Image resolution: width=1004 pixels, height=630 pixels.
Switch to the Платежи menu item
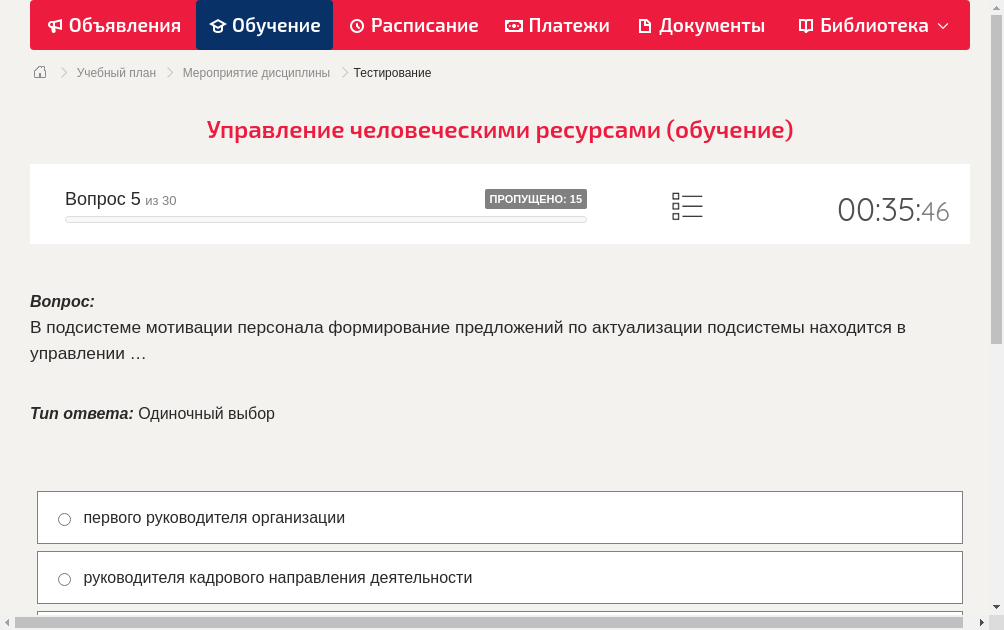coord(557,25)
